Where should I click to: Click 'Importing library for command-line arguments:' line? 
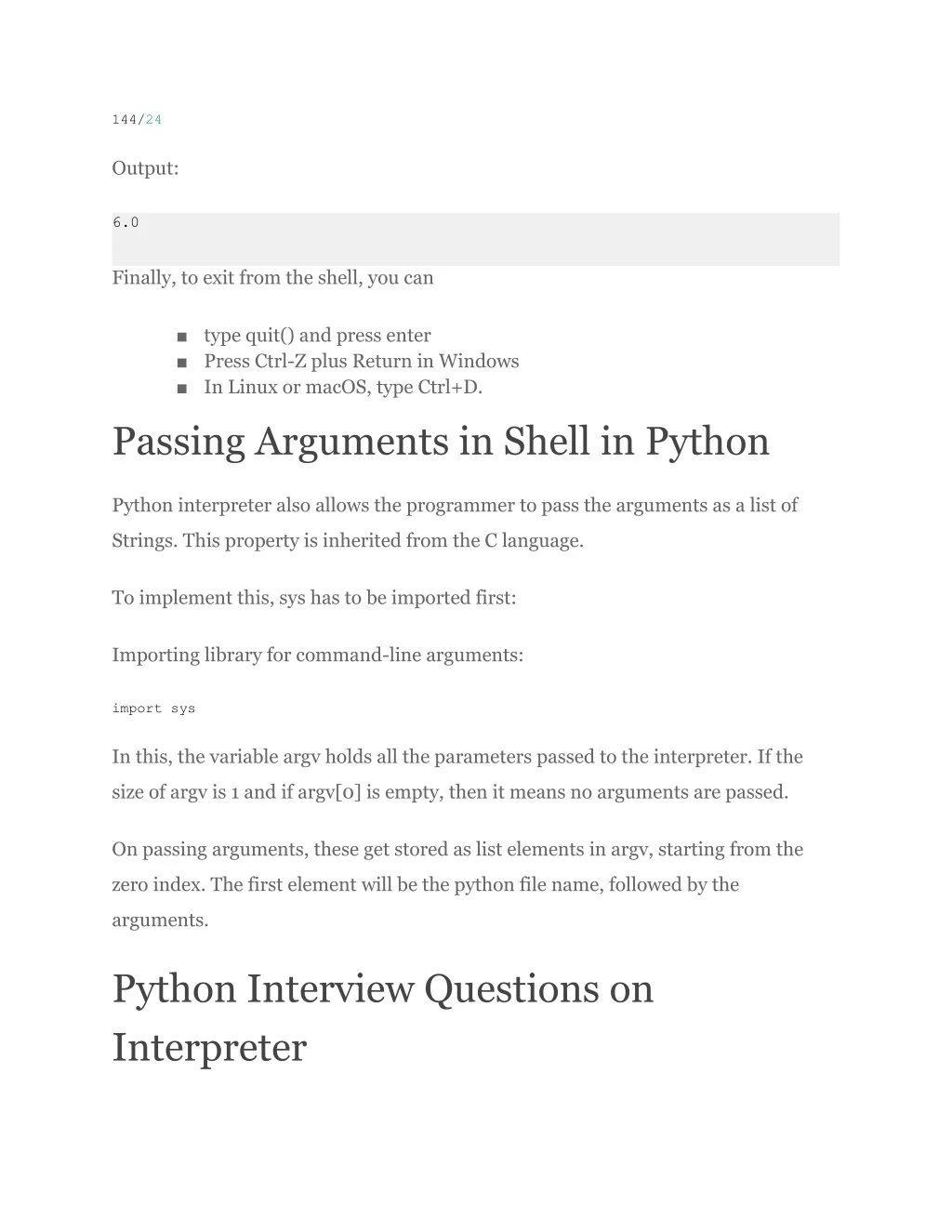[318, 656]
